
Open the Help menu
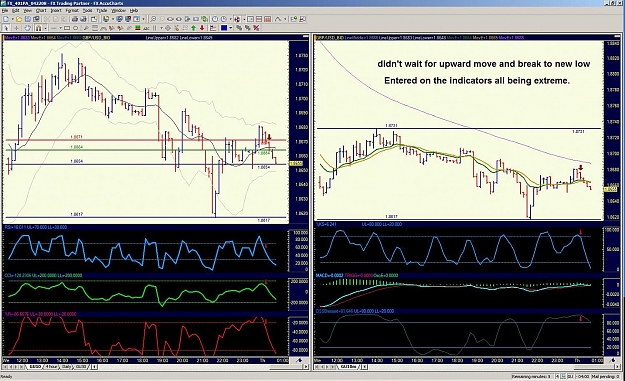tap(134, 10)
